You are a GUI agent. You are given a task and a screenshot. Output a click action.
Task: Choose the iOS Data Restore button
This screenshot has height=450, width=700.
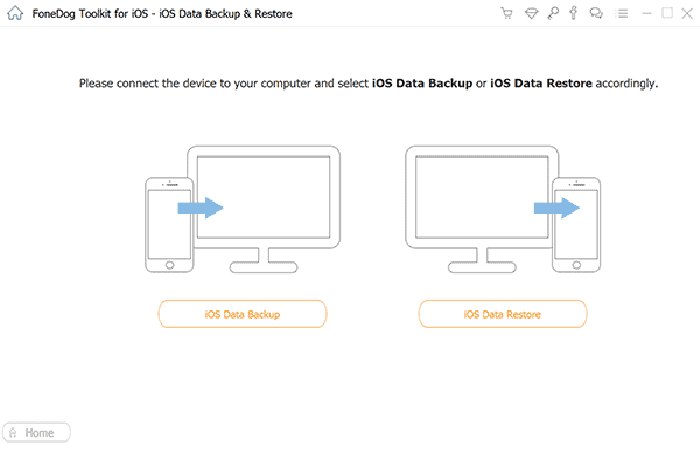tap(502, 314)
